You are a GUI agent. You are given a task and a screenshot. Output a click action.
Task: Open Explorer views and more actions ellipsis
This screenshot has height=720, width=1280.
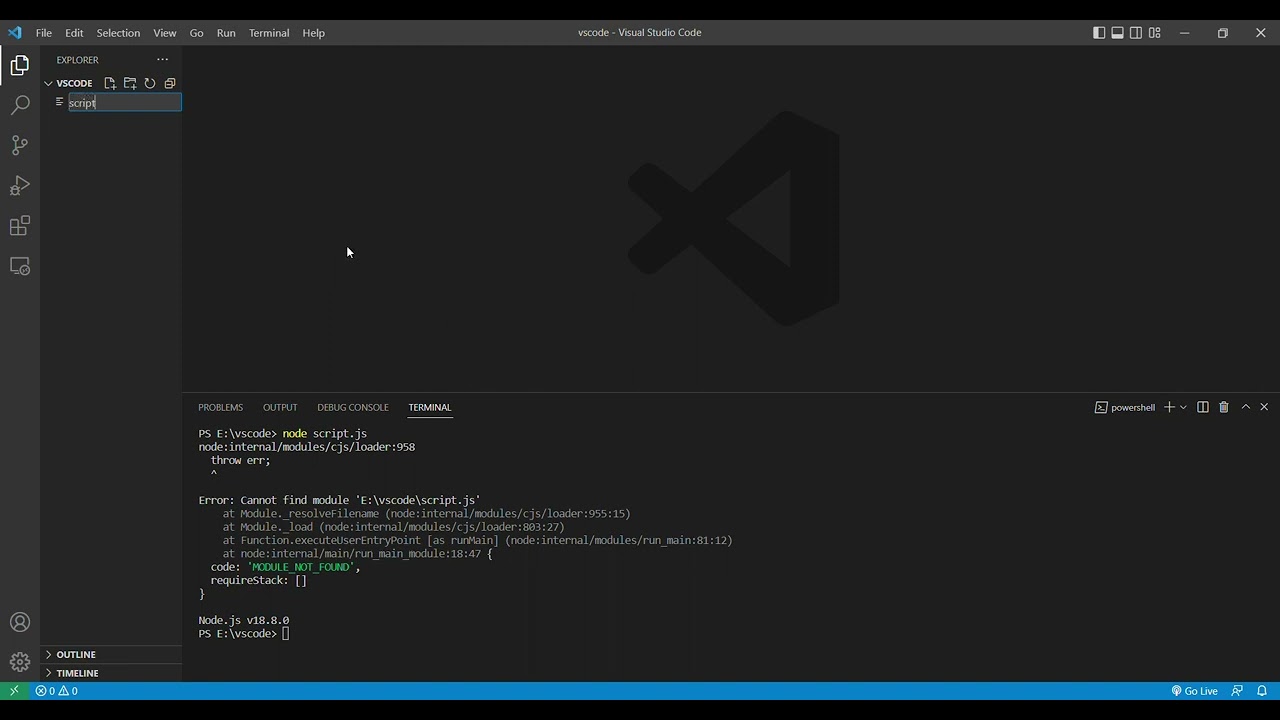coord(163,60)
